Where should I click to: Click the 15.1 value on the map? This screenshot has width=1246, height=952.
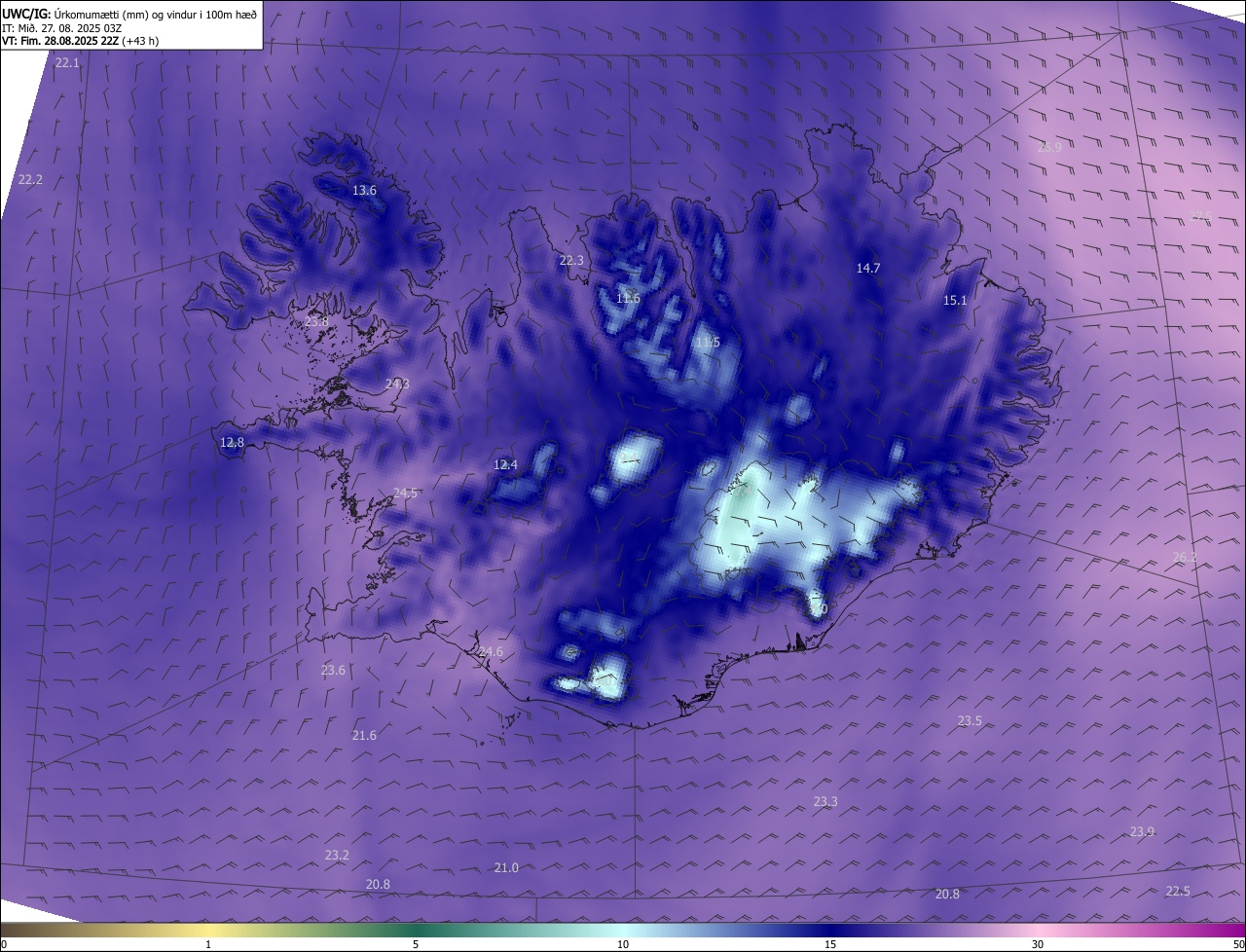[955, 301]
